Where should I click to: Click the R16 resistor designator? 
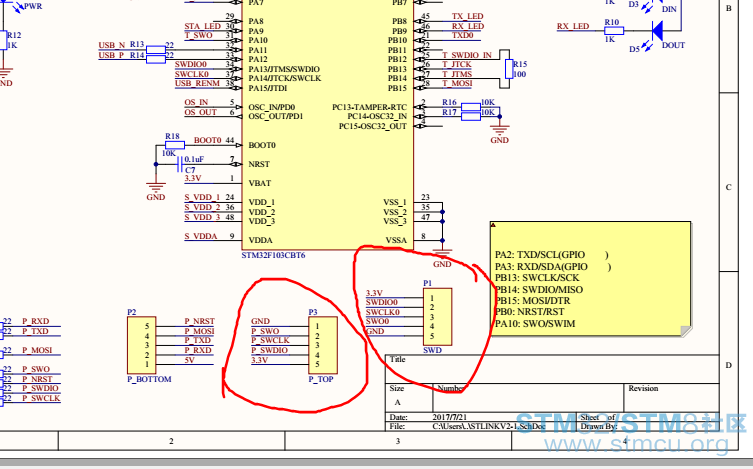tap(449, 102)
